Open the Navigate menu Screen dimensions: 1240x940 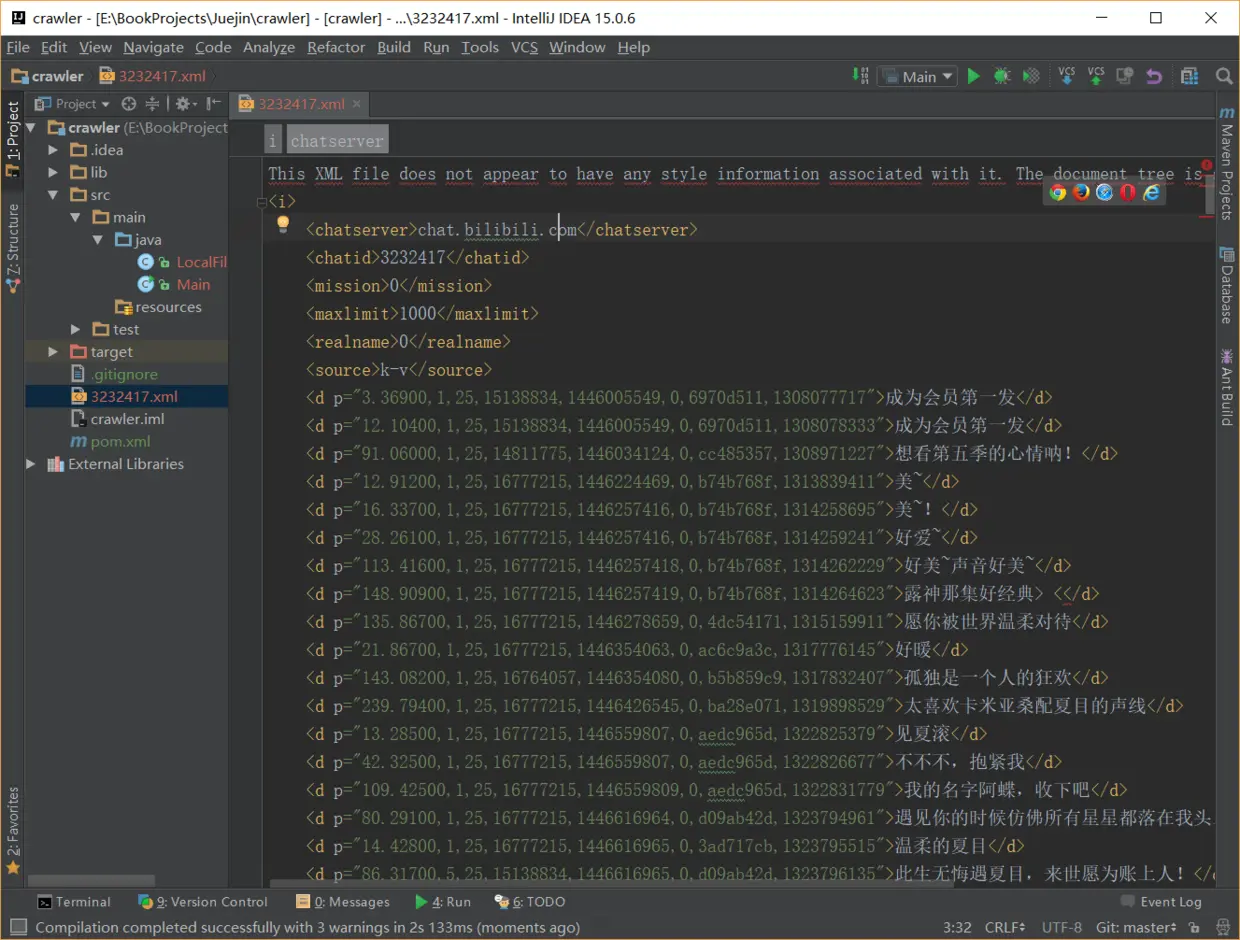point(153,47)
